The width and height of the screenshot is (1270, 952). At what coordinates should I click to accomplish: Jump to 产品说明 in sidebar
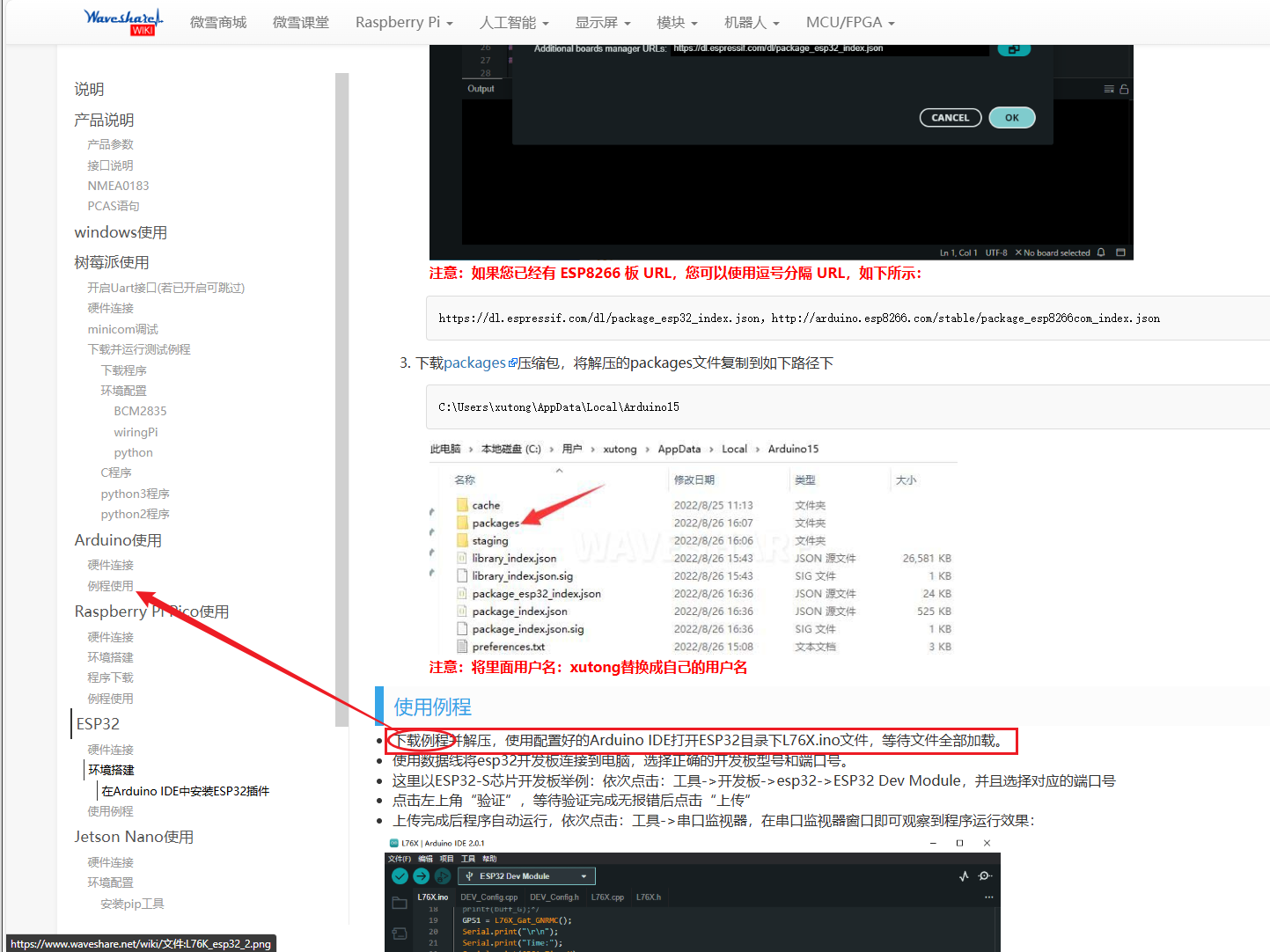click(x=104, y=120)
